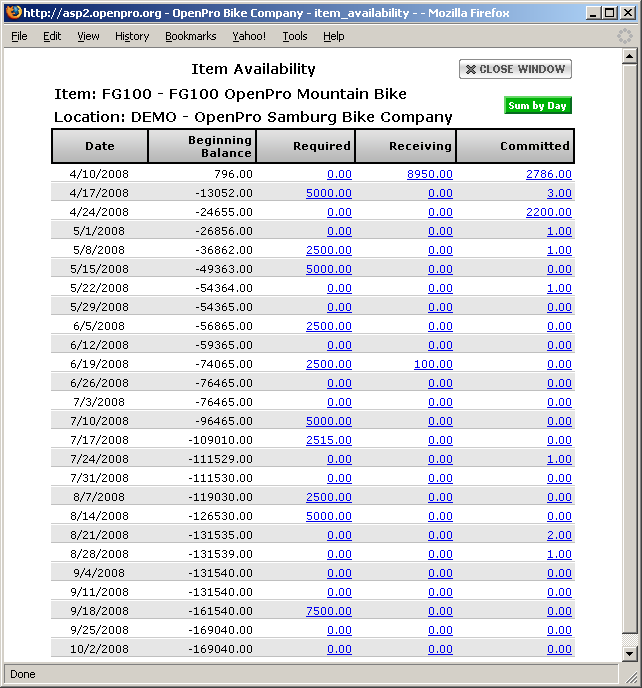This screenshot has width=642, height=688.
Task: Click 5000.00 required link for 4/17/2008
Action: click(329, 193)
